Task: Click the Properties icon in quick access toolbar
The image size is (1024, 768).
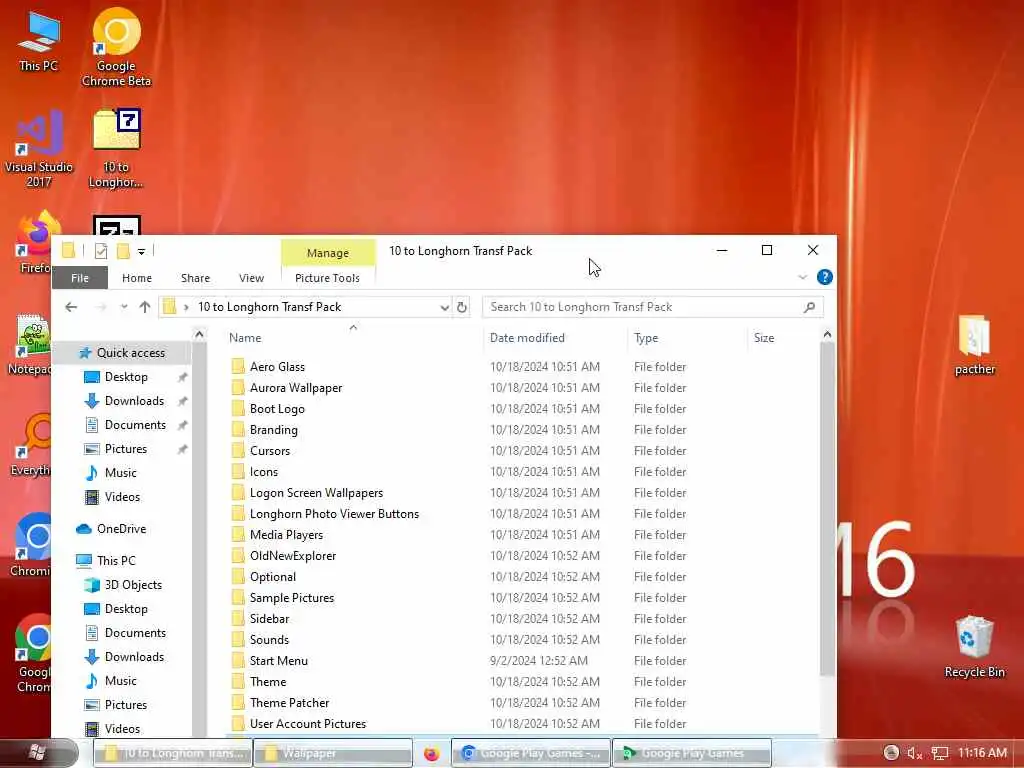Action: tap(101, 251)
